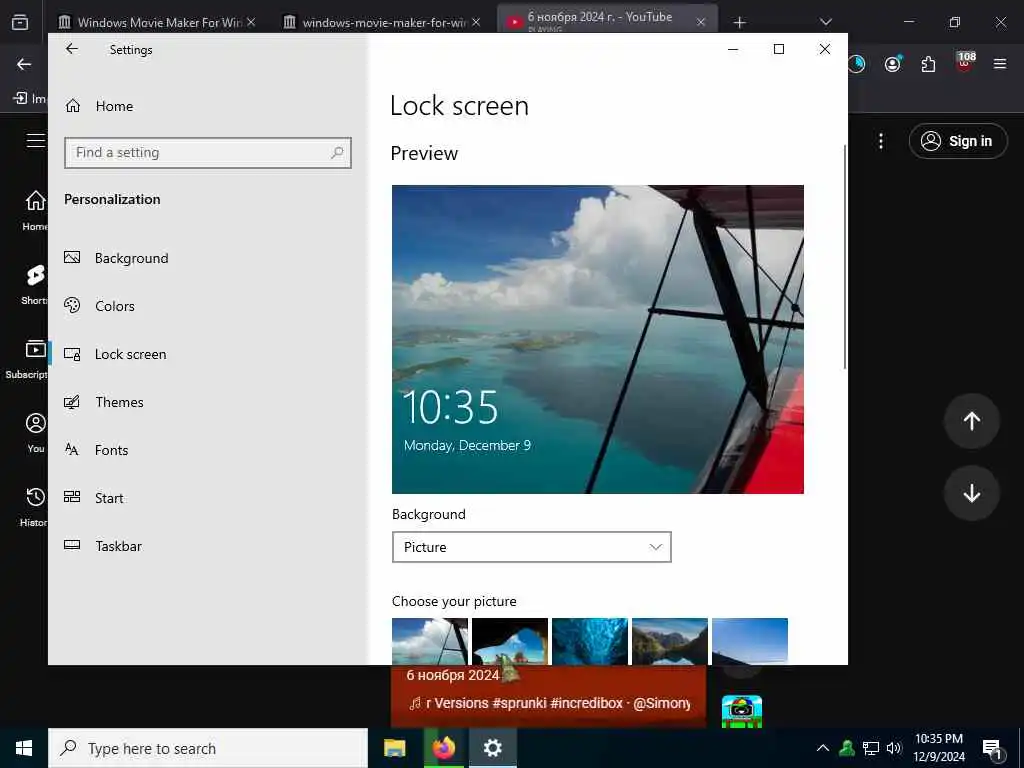Open YouTube Shorts in sidebar
The width and height of the screenshot is (1024, 768).
[35, 284]
